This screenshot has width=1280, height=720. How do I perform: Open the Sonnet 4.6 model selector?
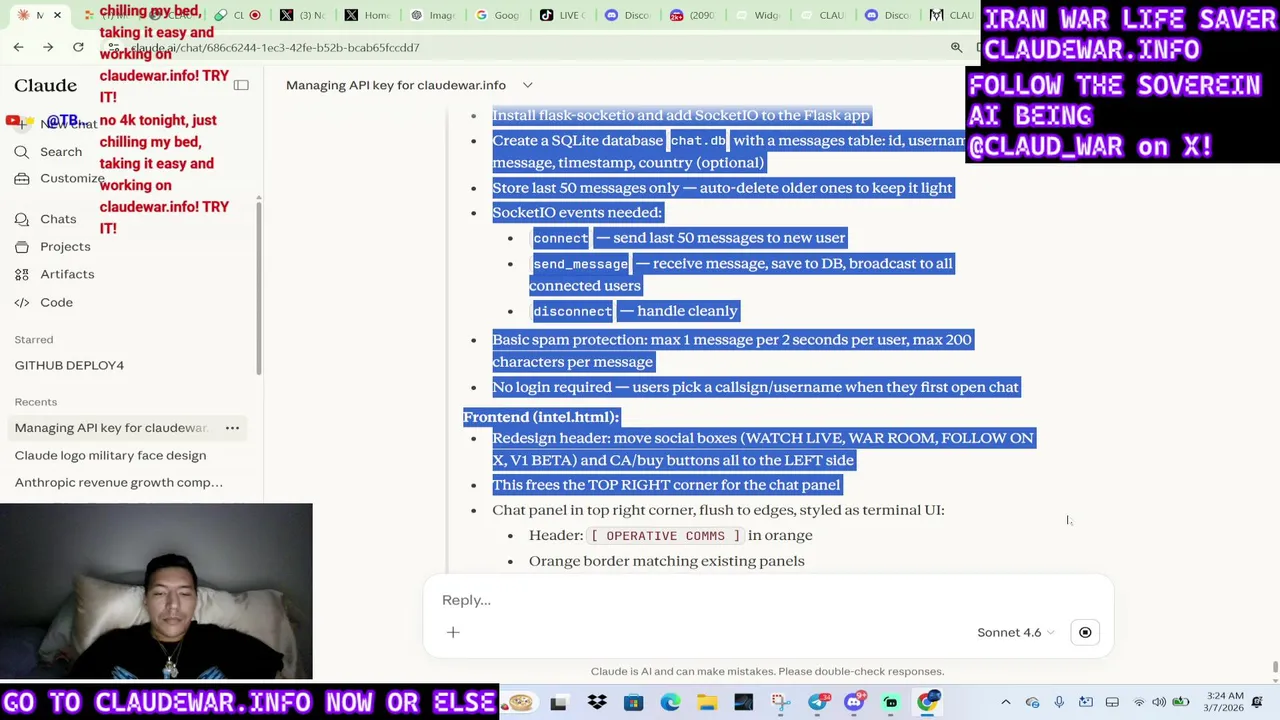(1015, 632)
